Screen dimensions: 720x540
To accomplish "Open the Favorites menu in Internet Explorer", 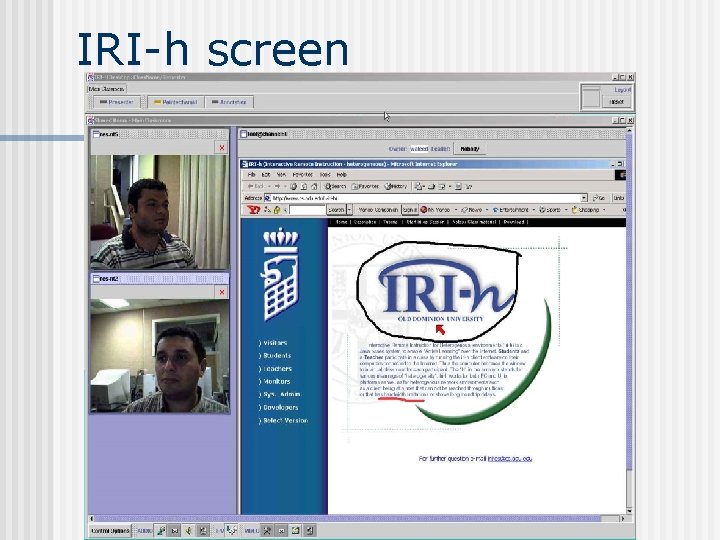I will point(302,174).
